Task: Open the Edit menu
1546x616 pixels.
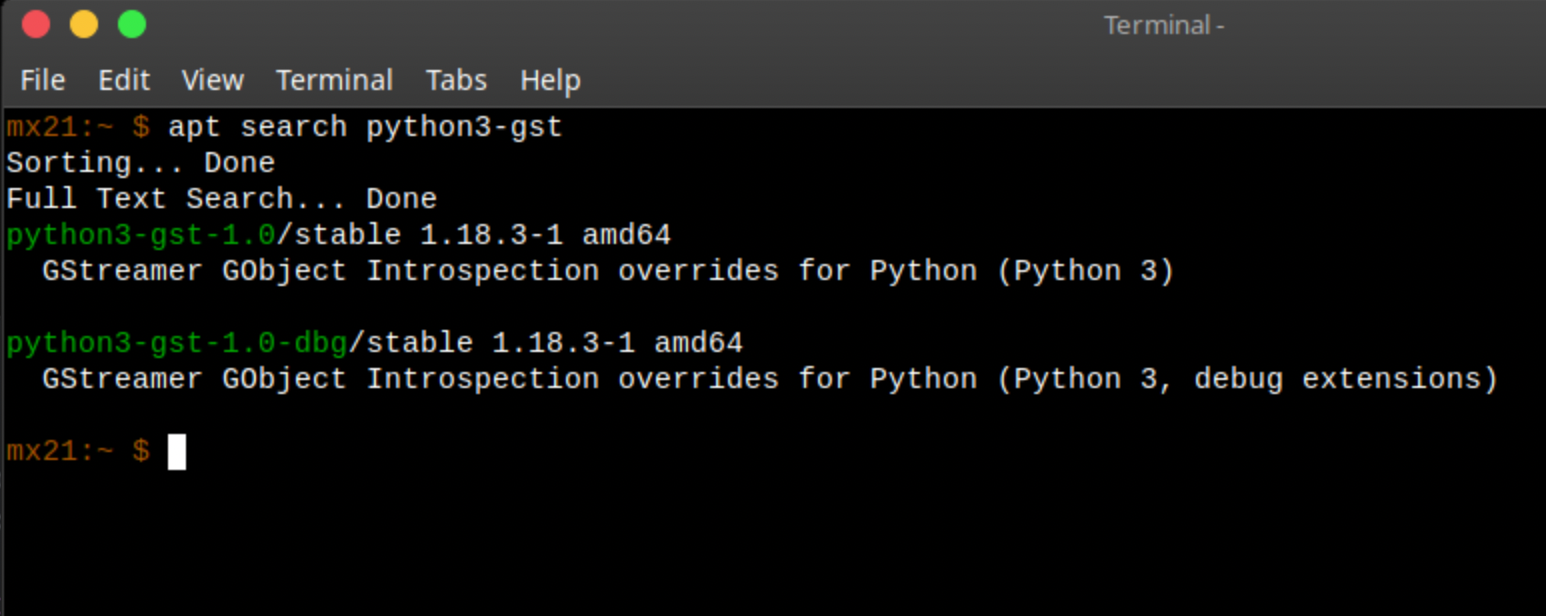Action: [124, 80]
